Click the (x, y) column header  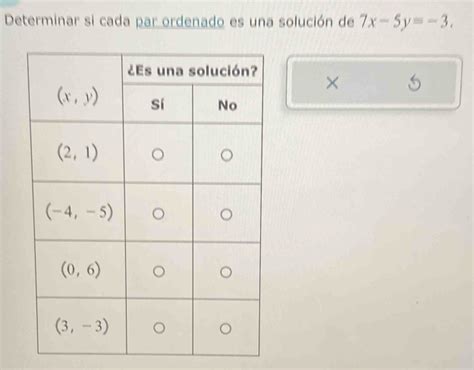[78, 97]
